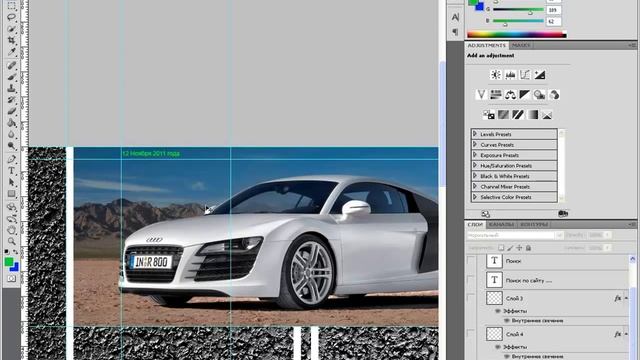
Task: Expand Selective Color Presets list
Action: point(475,197)
